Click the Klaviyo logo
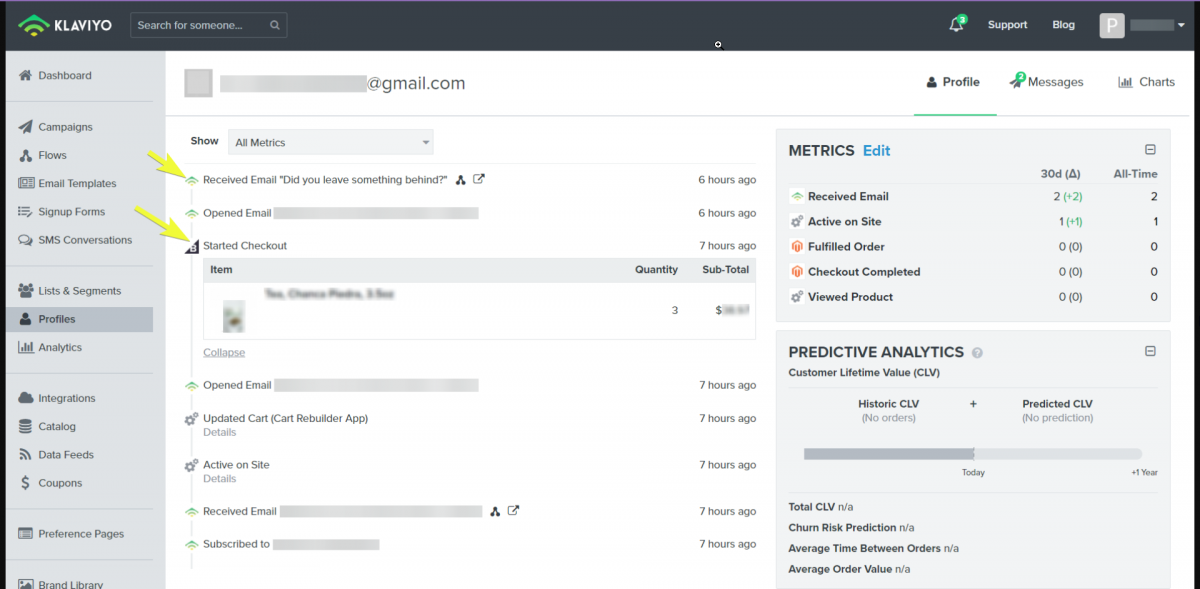The width and height of the screenshot is (1200, 589). 67,25
